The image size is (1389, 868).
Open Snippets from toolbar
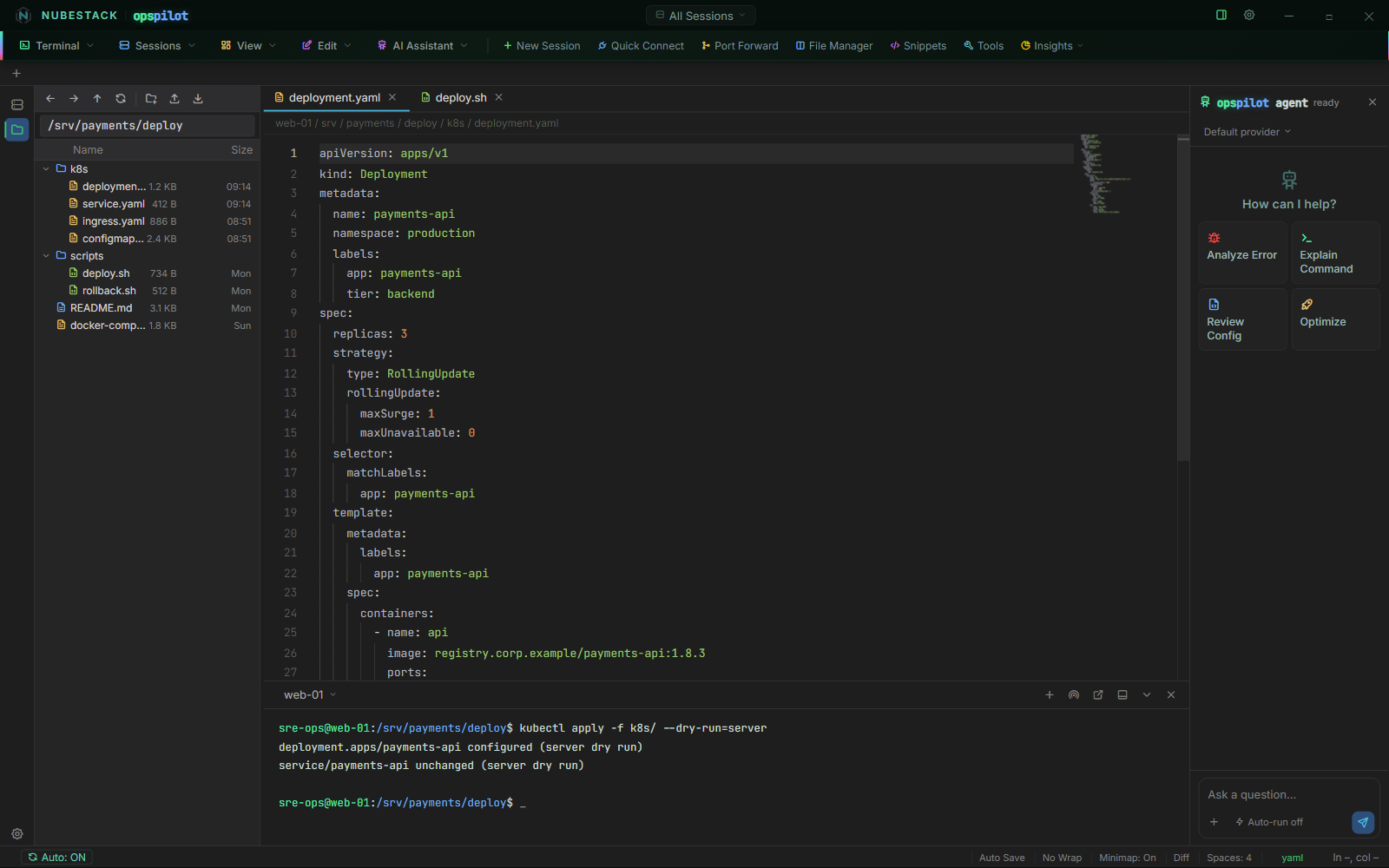(918, 46)
